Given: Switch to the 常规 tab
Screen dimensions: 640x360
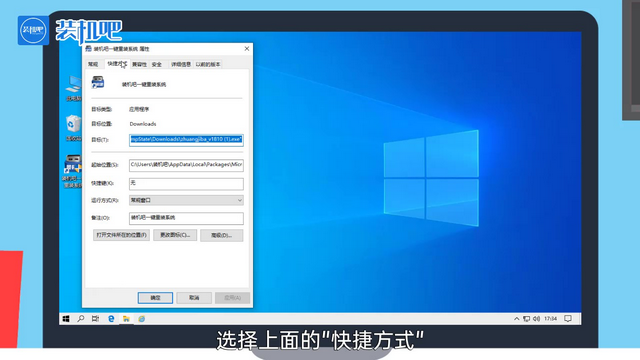Looking at the screenshot, I should (93, 64).
